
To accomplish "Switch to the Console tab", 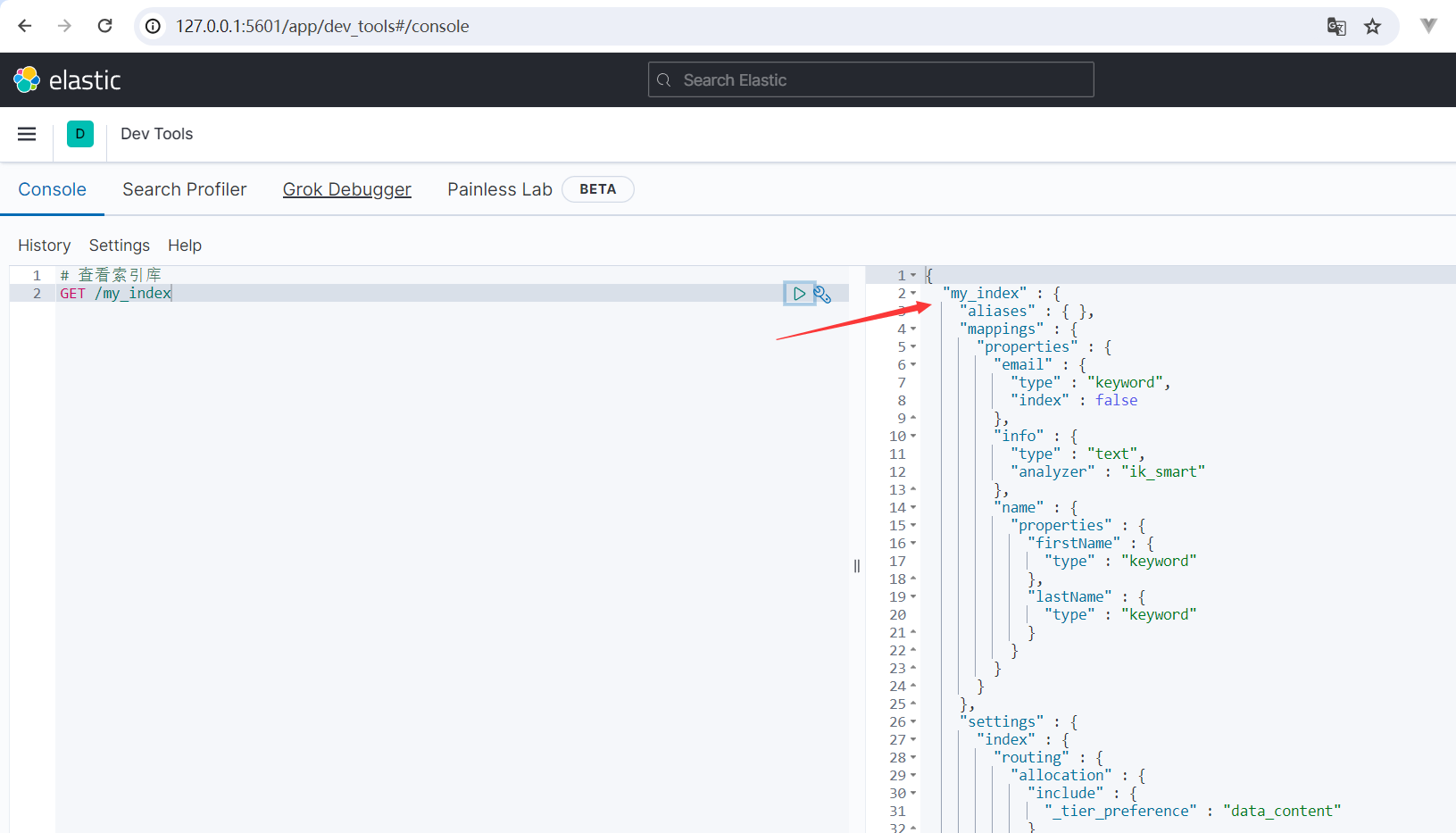I will pyautogui.click(x=53, y=189).
